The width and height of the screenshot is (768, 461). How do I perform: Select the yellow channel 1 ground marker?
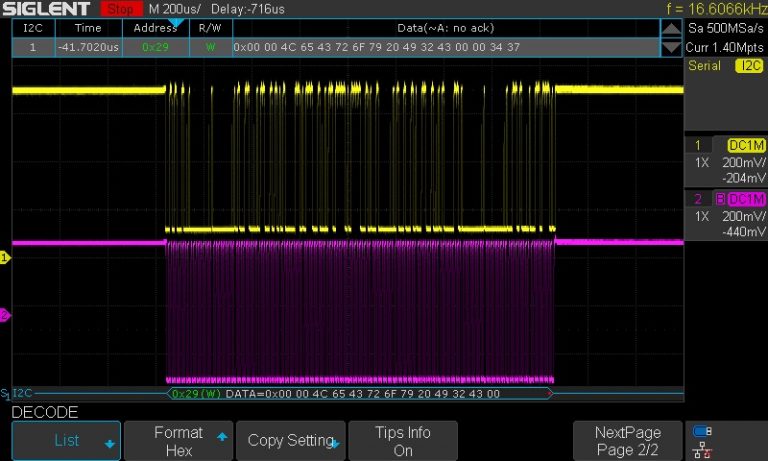[5, 258]
